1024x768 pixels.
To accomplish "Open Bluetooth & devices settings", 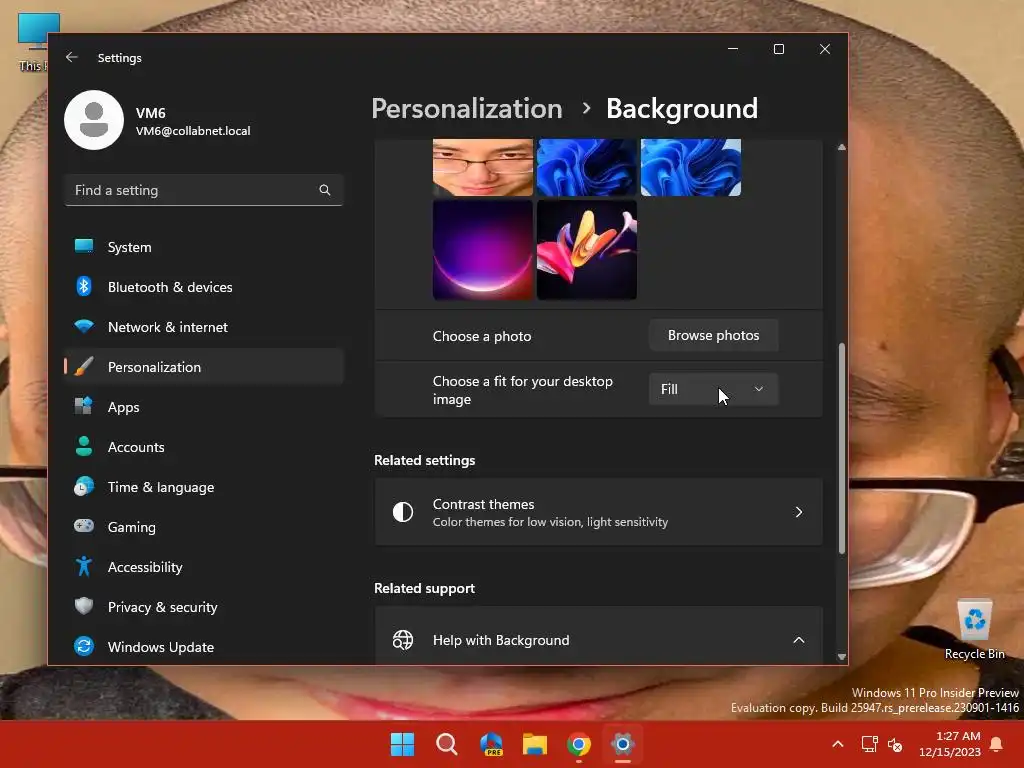I will click(204, 287).
